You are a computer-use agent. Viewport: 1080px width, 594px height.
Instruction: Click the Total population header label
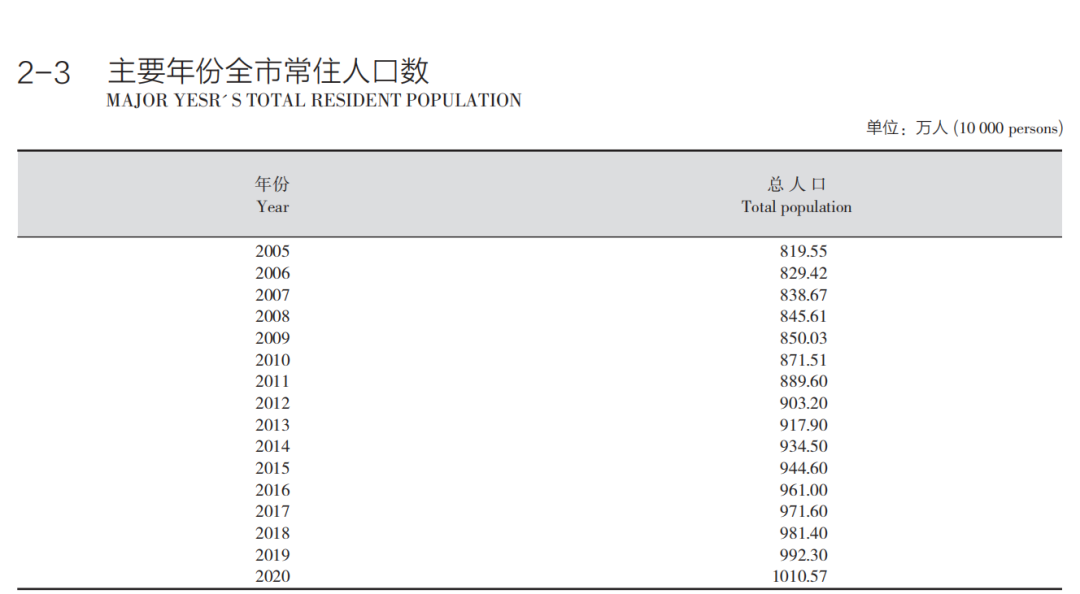(796, 207)
